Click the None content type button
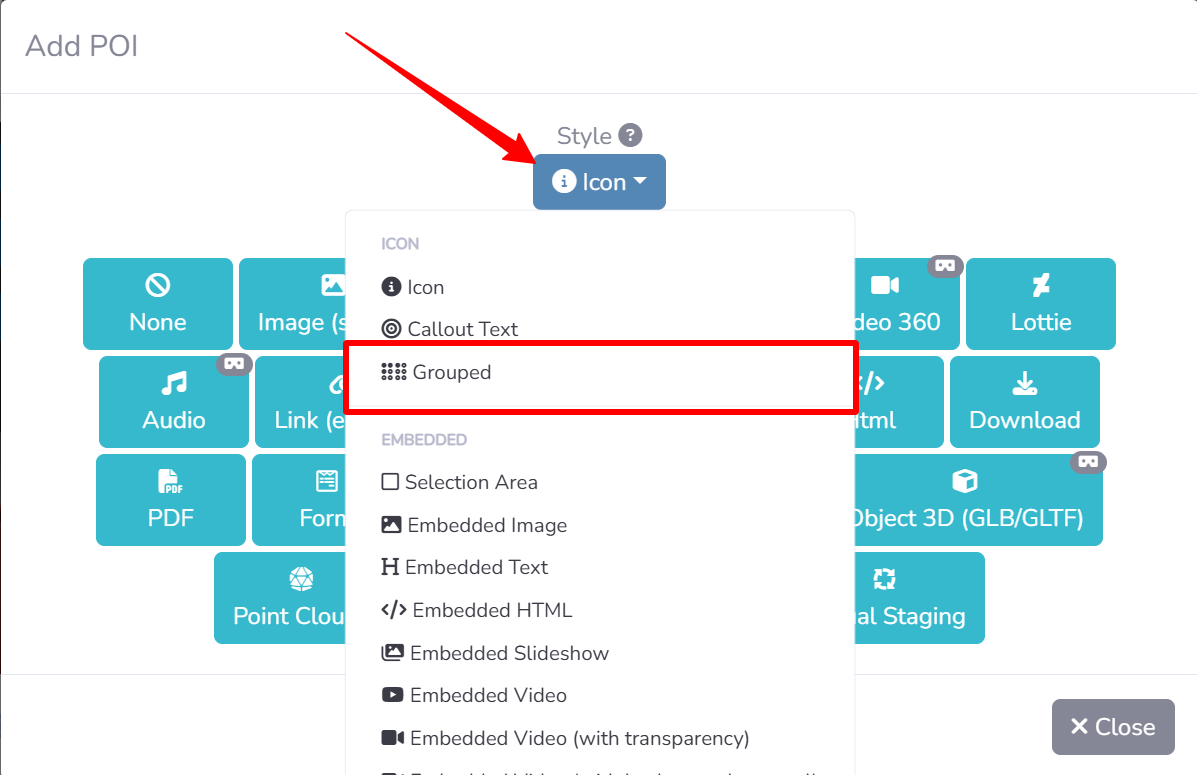The image size is (1197, 775). (158, 304)
